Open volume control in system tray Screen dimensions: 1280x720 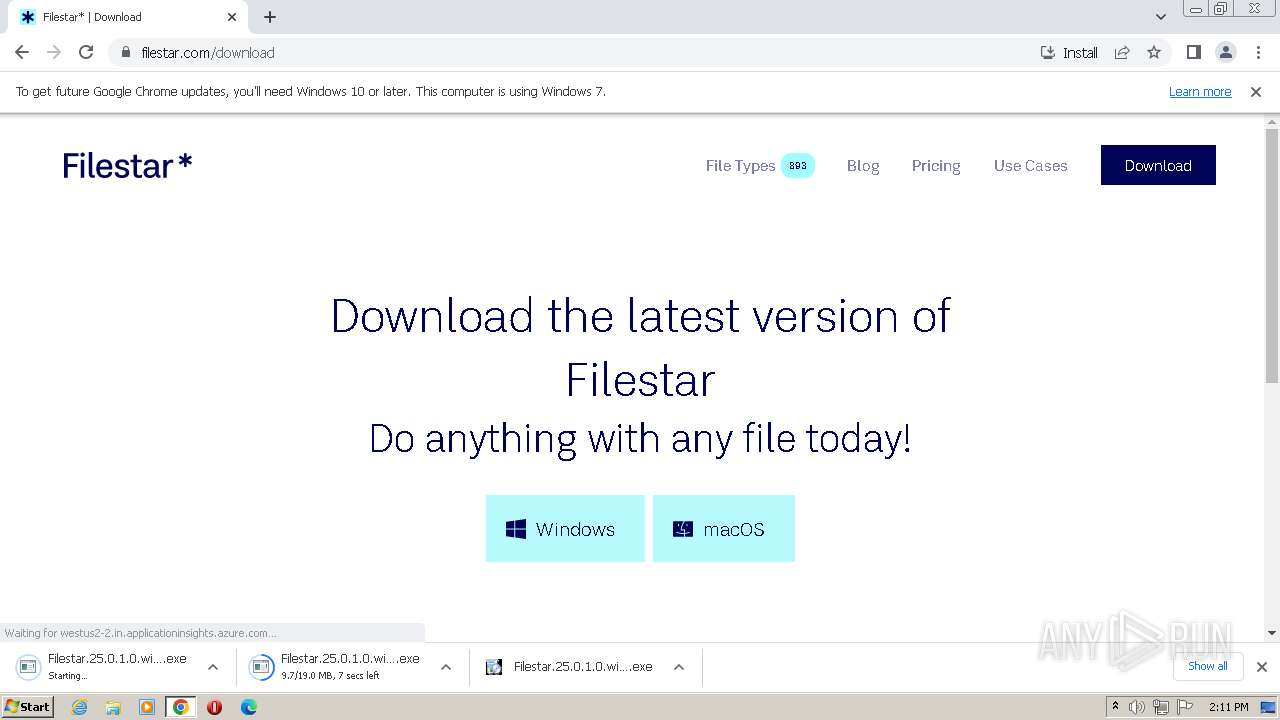[x=1137, y=707]
